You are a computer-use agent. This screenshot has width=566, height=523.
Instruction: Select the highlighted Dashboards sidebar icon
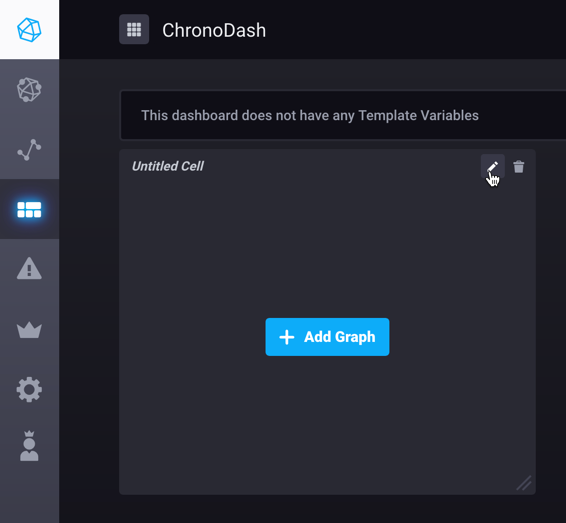[x=29, y=209]
